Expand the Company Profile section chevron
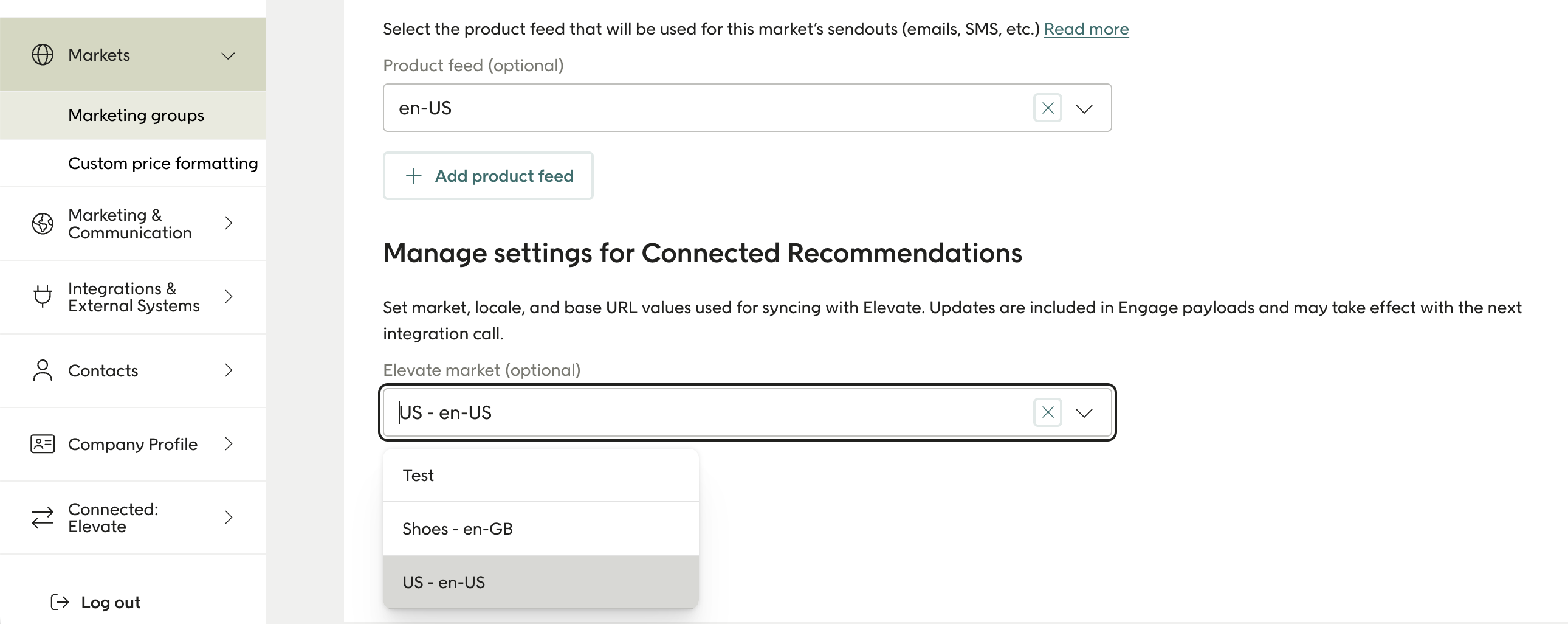Image resolution: width=1568 pixels, height=624 pixels. [x=229, y=444]
